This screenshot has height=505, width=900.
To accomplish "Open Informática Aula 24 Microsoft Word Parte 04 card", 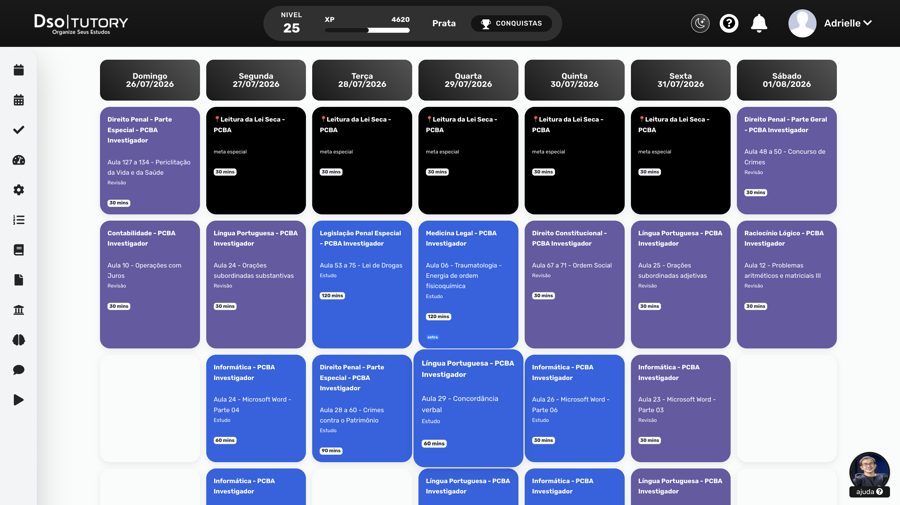I will [256, 408].
